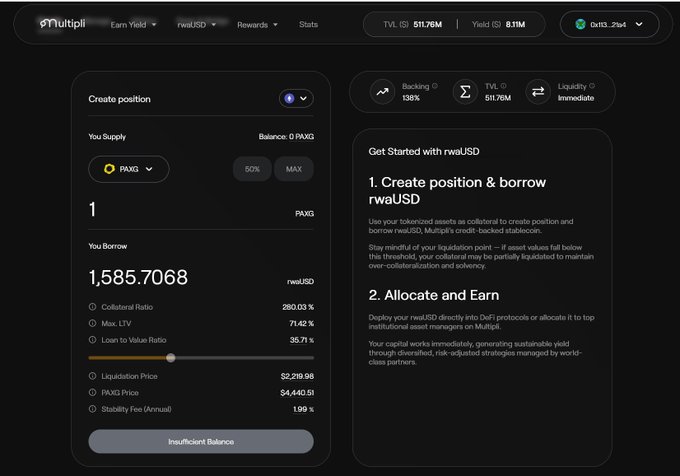Click the $2,219.98 liquidation price value
Screen dimensions: 680x476
tap(297, 376)
